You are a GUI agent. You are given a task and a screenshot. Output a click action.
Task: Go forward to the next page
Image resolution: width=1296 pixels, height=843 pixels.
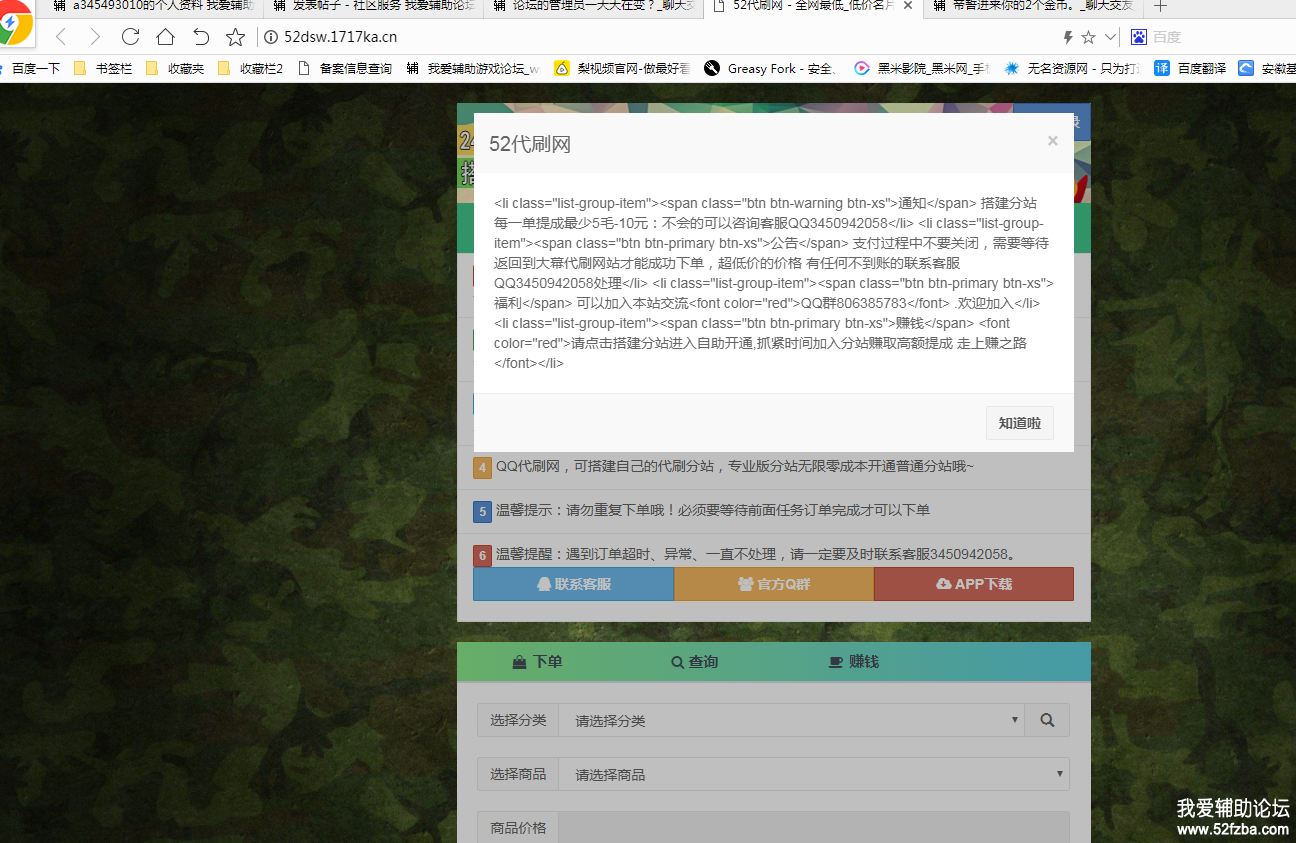(95, 38)
